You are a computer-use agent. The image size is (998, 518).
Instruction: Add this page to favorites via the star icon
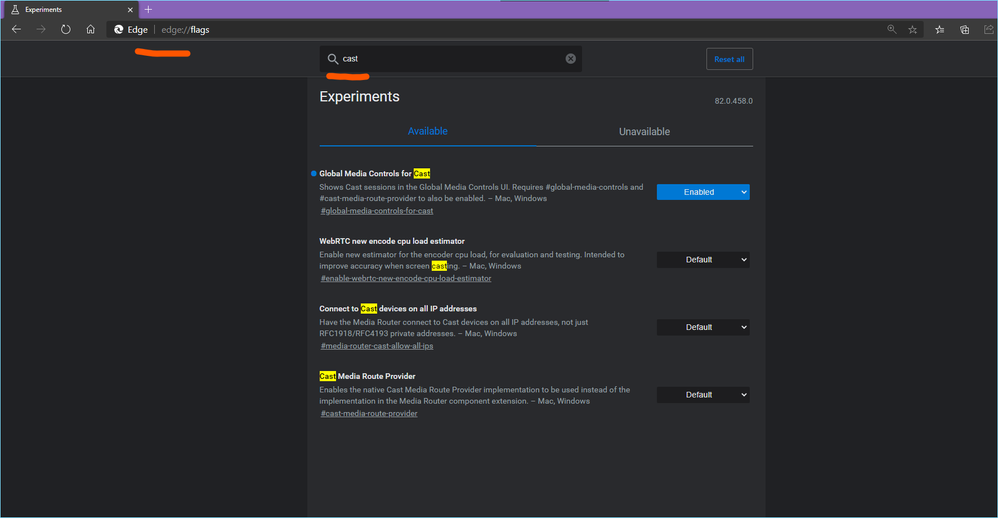pyautogui.click(x=913, y=29)
